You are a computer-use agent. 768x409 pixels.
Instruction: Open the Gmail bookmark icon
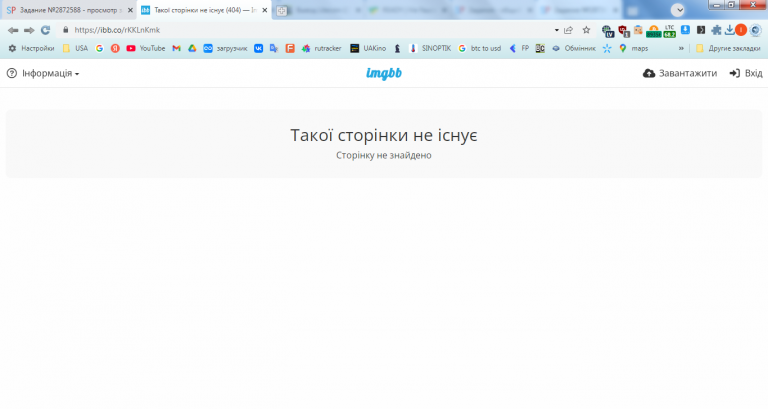pos(176,48)
